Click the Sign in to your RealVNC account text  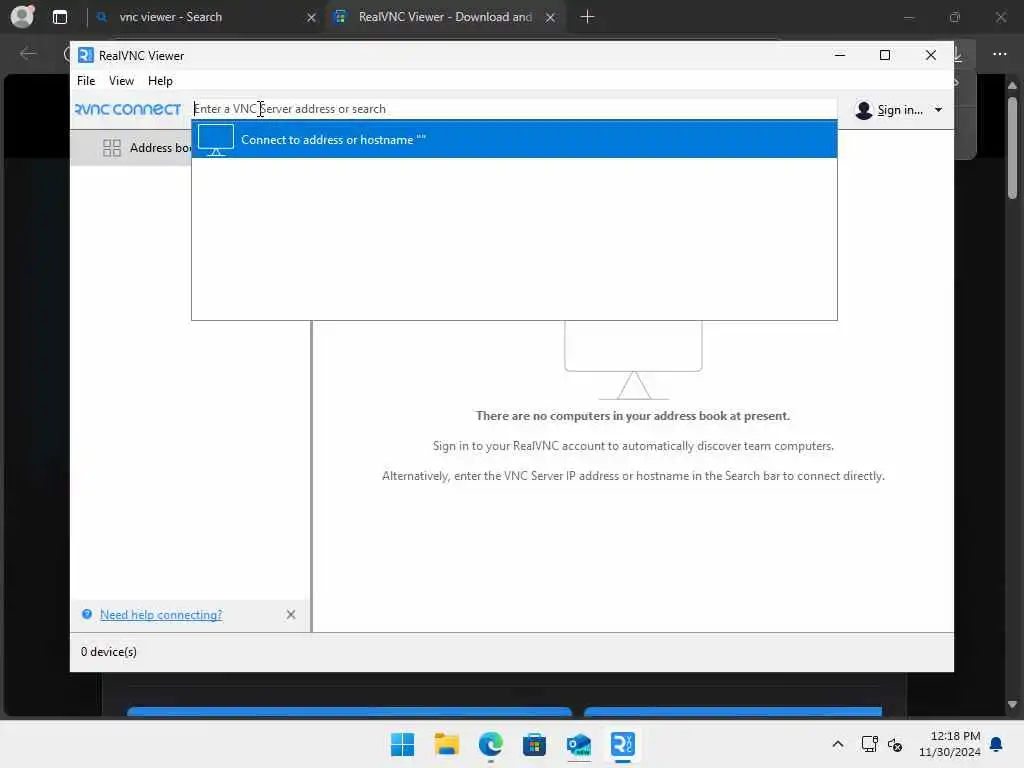(x=633, y=446)
